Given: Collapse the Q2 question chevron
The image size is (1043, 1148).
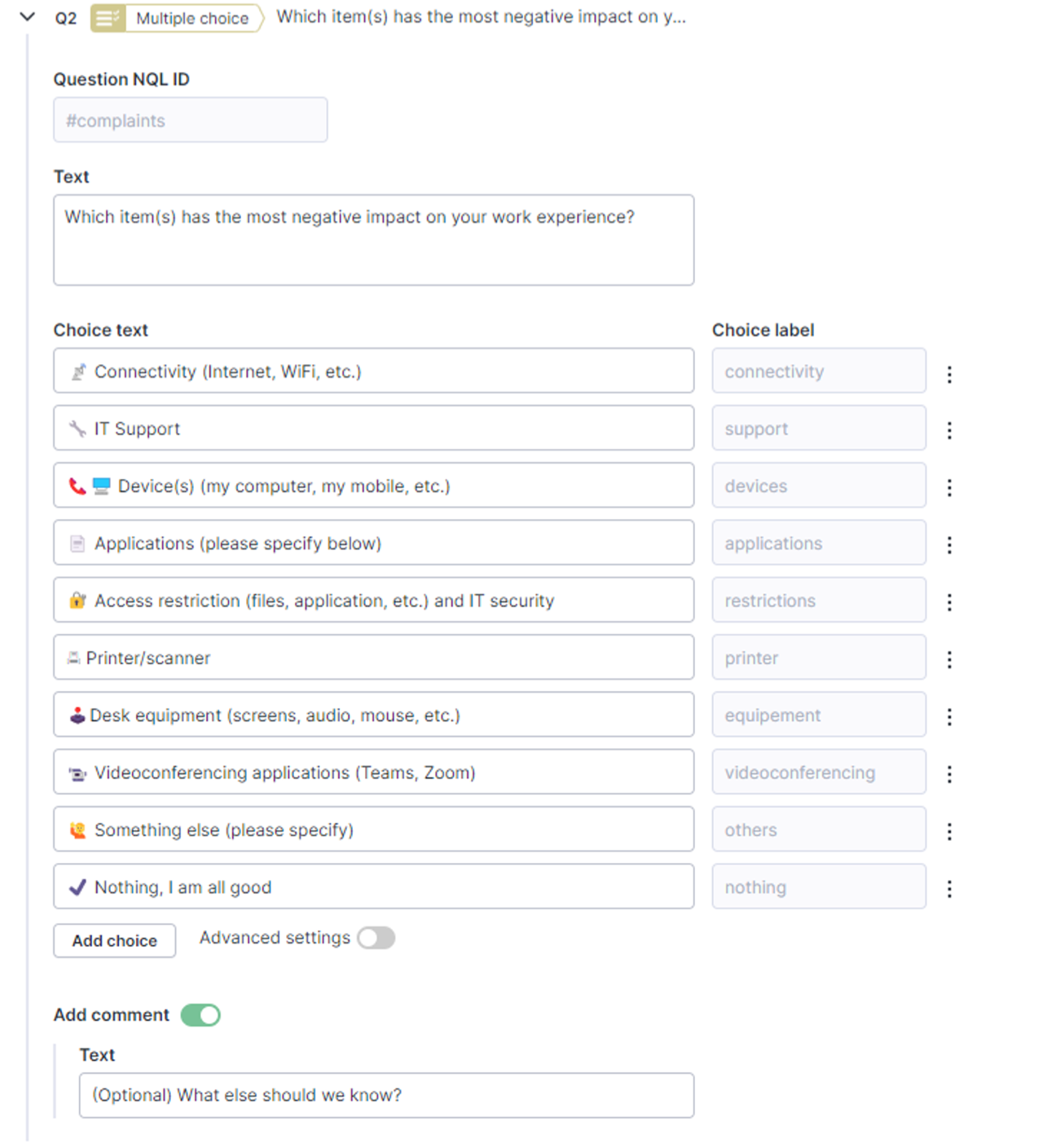Looking at the screenshot, I should tap(28, 16).
